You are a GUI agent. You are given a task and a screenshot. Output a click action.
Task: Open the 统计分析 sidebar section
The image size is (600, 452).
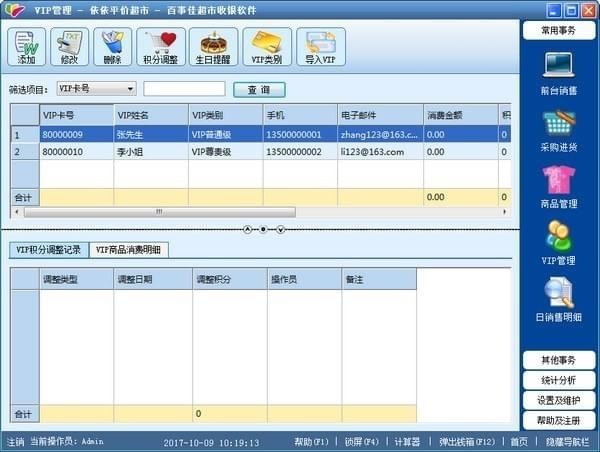click(559, 380)
